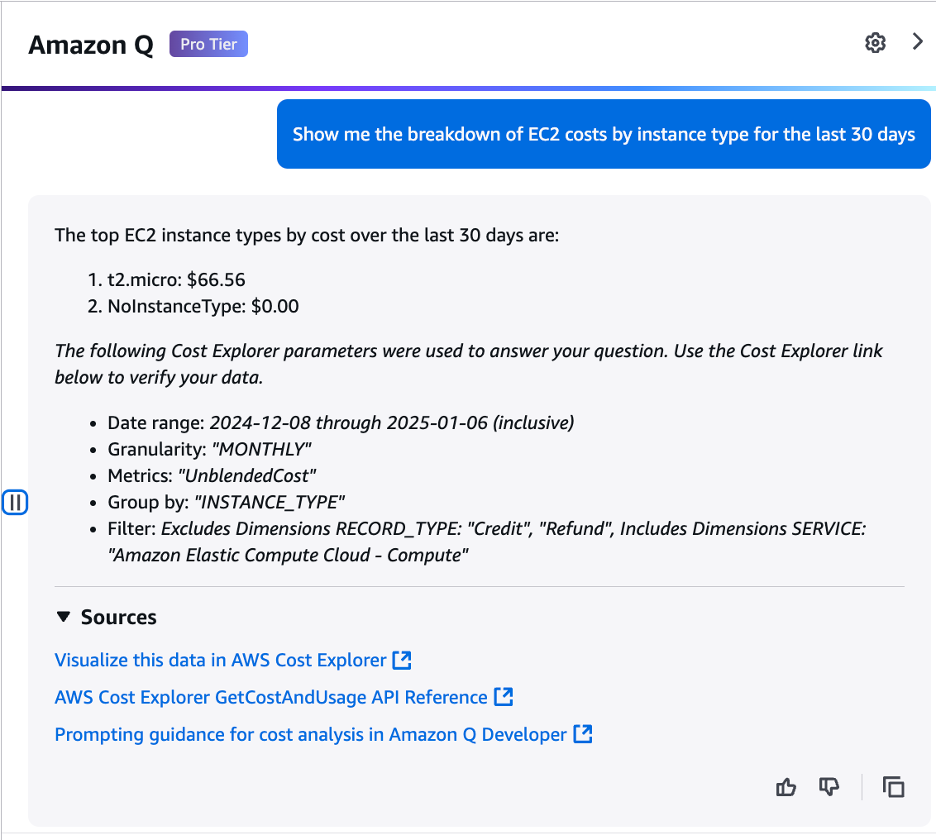Click the external-link icon beside the Cost Explorer link
Screen dimensions: 936x840
(403, 659)
